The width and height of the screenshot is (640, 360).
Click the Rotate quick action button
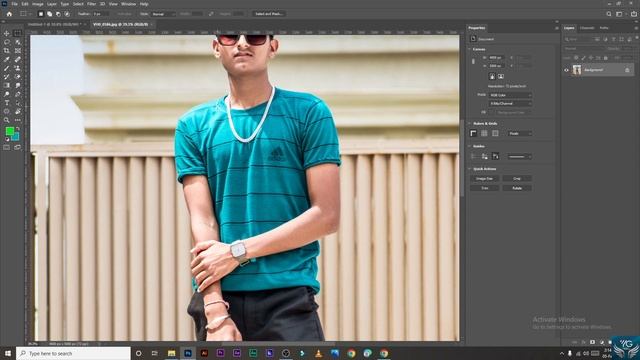point(517,188)
